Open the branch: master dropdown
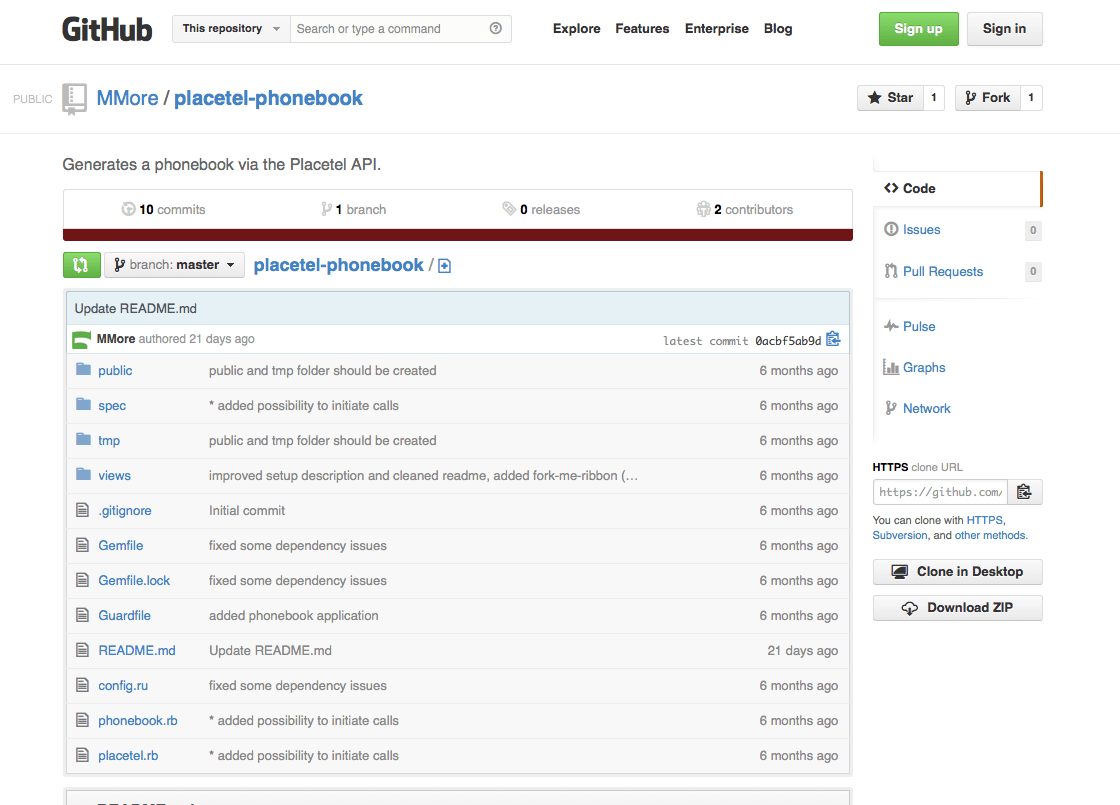1120x805 pixels. 174,265
